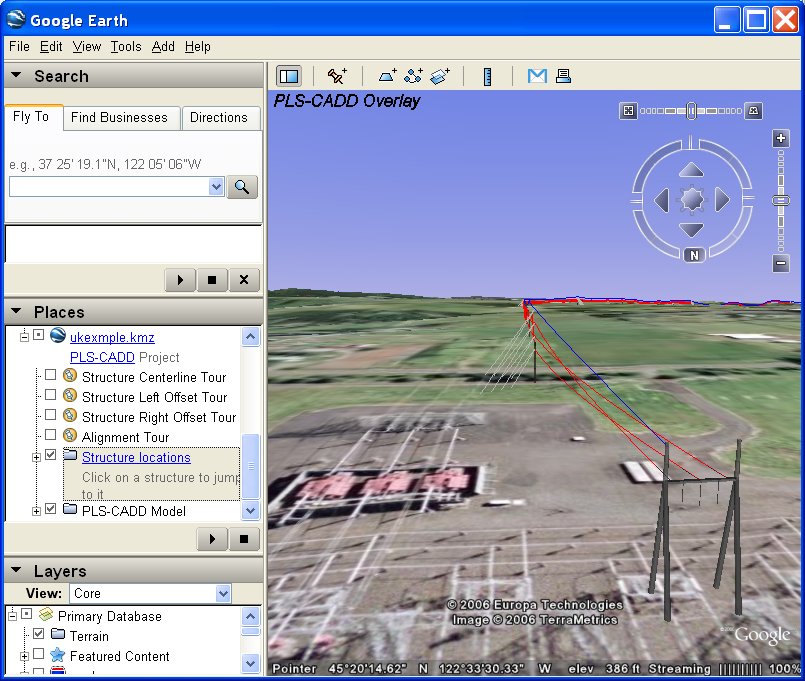This screenshot has height=681, width=805.
Task: Open the ruler measurement tool
Action: 488,77
